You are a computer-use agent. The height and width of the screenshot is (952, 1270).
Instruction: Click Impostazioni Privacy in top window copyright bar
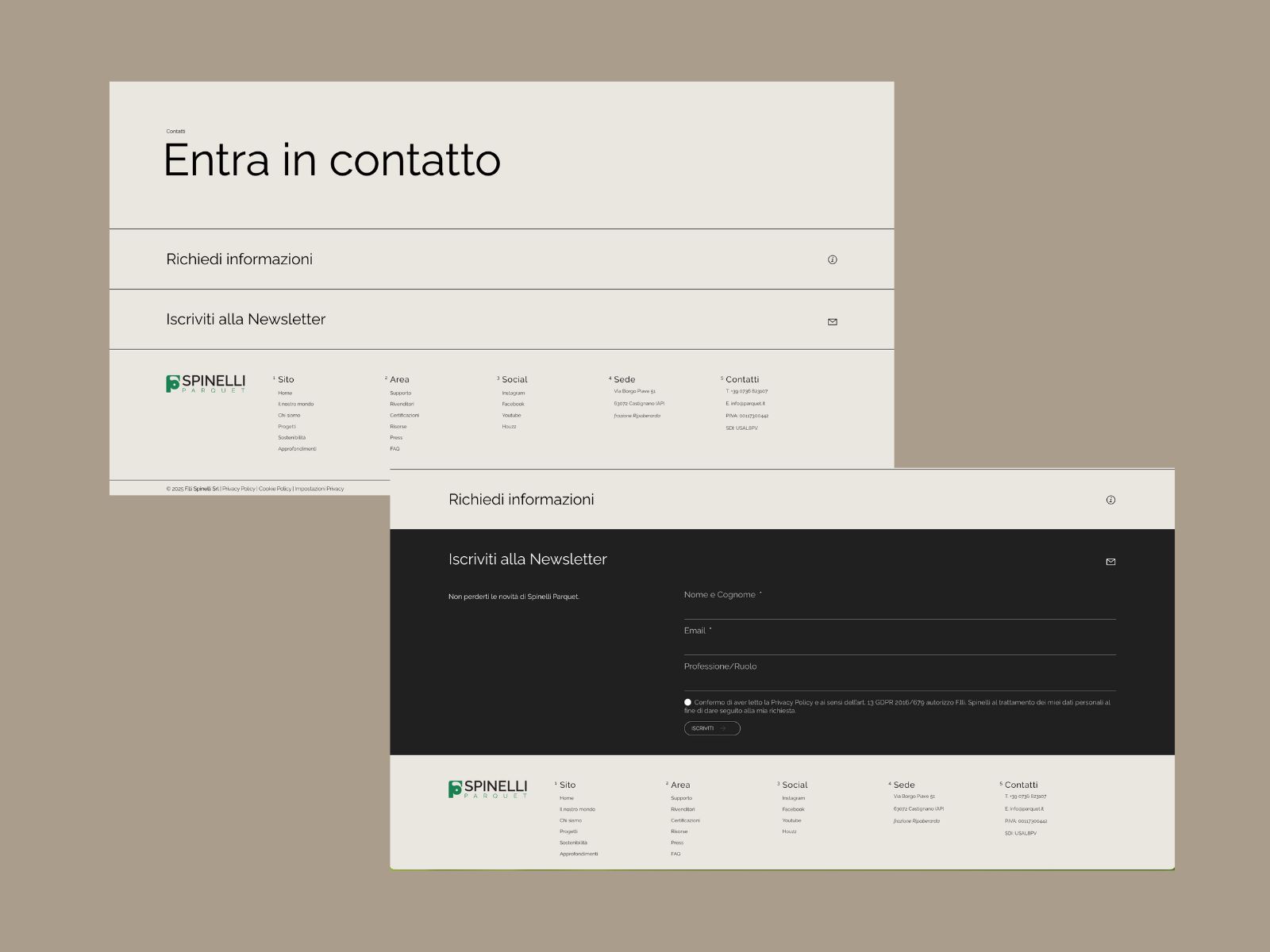(319, 489)
